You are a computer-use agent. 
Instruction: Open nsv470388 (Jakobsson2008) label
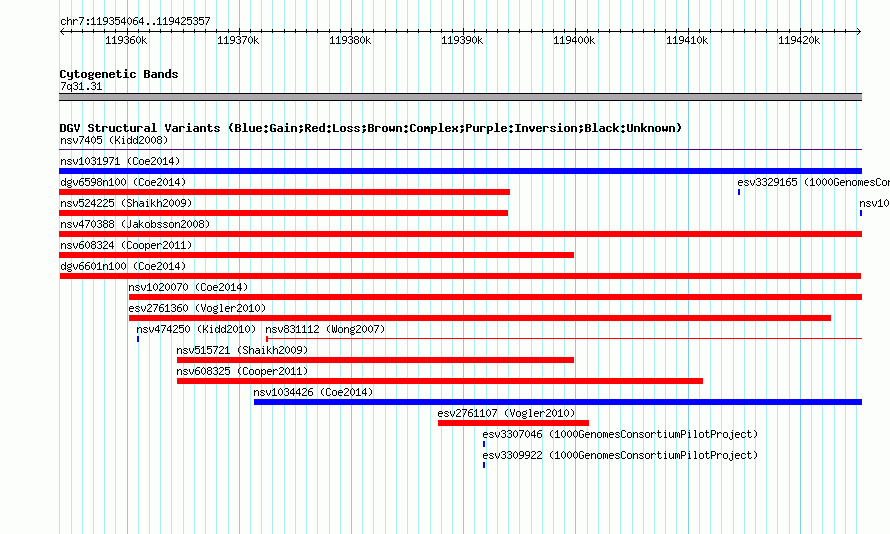[135, 224]
